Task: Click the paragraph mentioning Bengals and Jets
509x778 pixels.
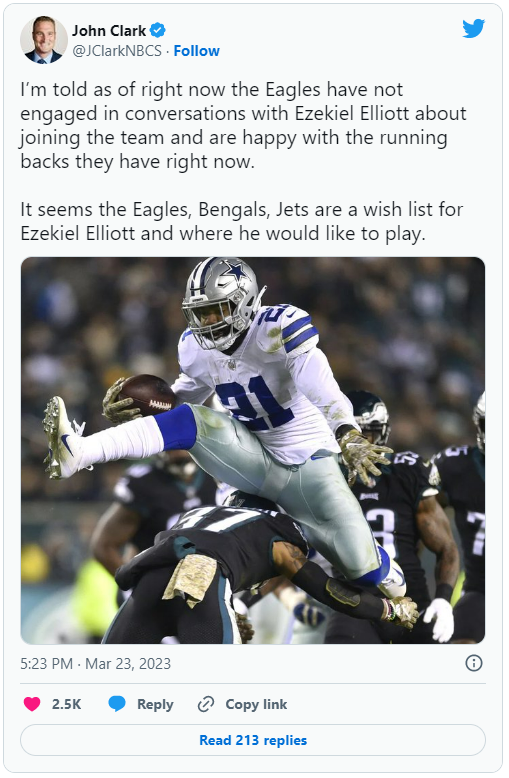Action: [242, 221]
